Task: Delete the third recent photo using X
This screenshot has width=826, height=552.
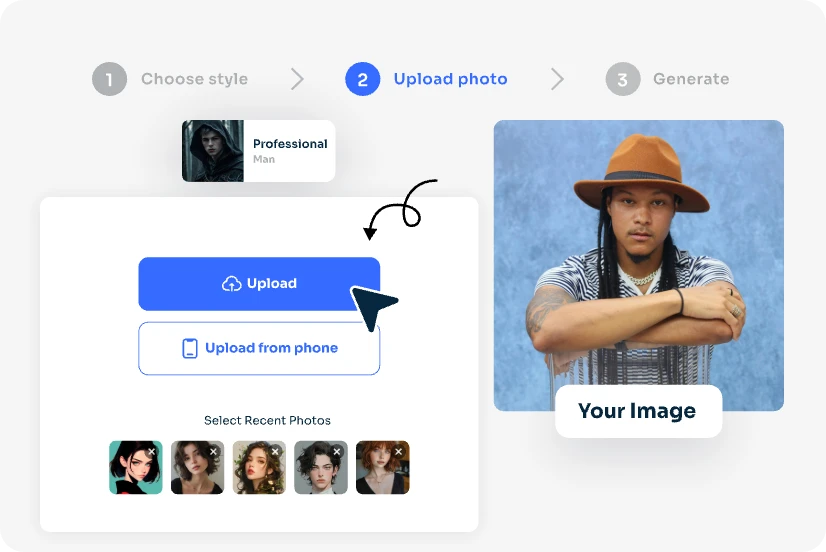Action: (x=276, y=452)
